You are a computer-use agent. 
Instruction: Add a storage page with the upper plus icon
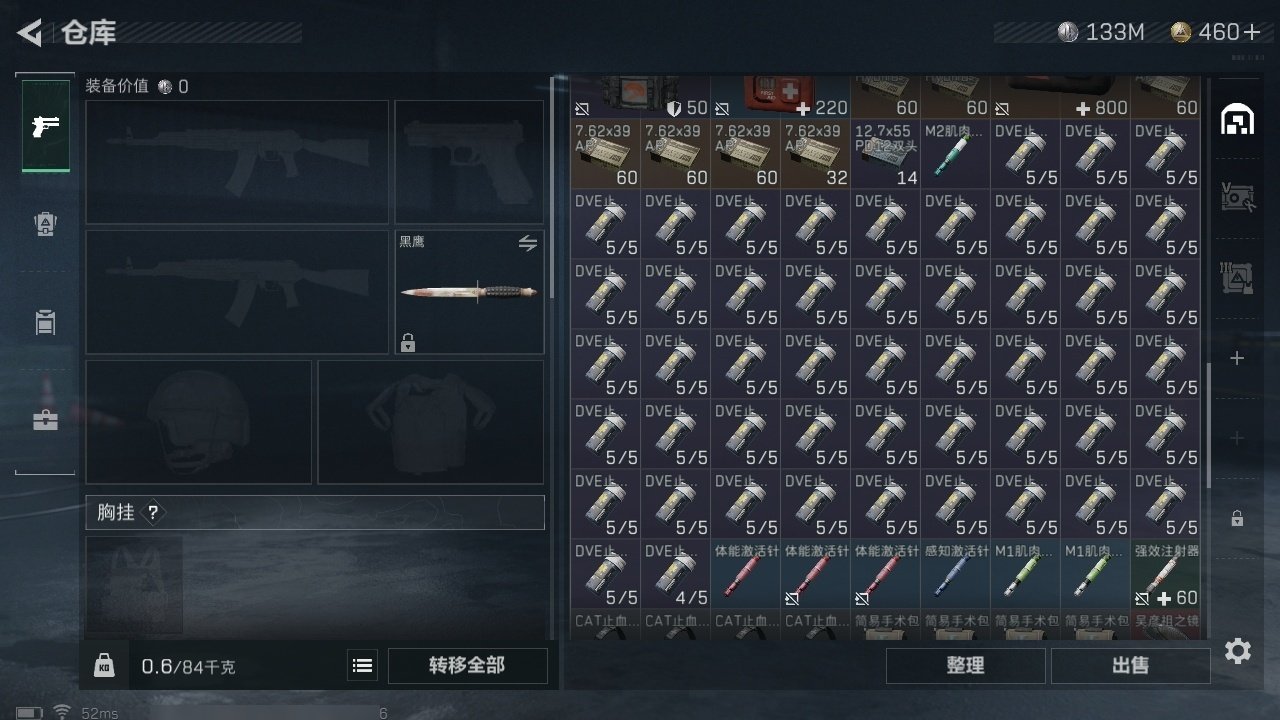coord(1237,358)
